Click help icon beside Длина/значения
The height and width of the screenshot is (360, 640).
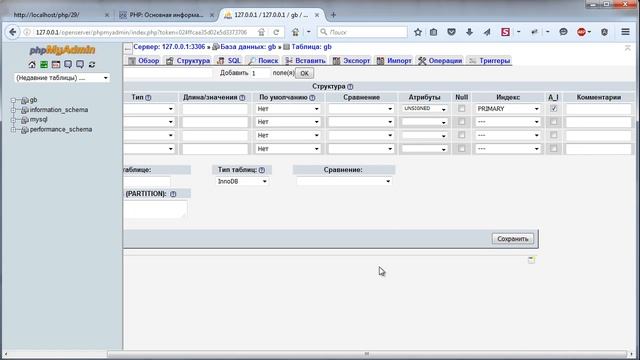(242, 98)
